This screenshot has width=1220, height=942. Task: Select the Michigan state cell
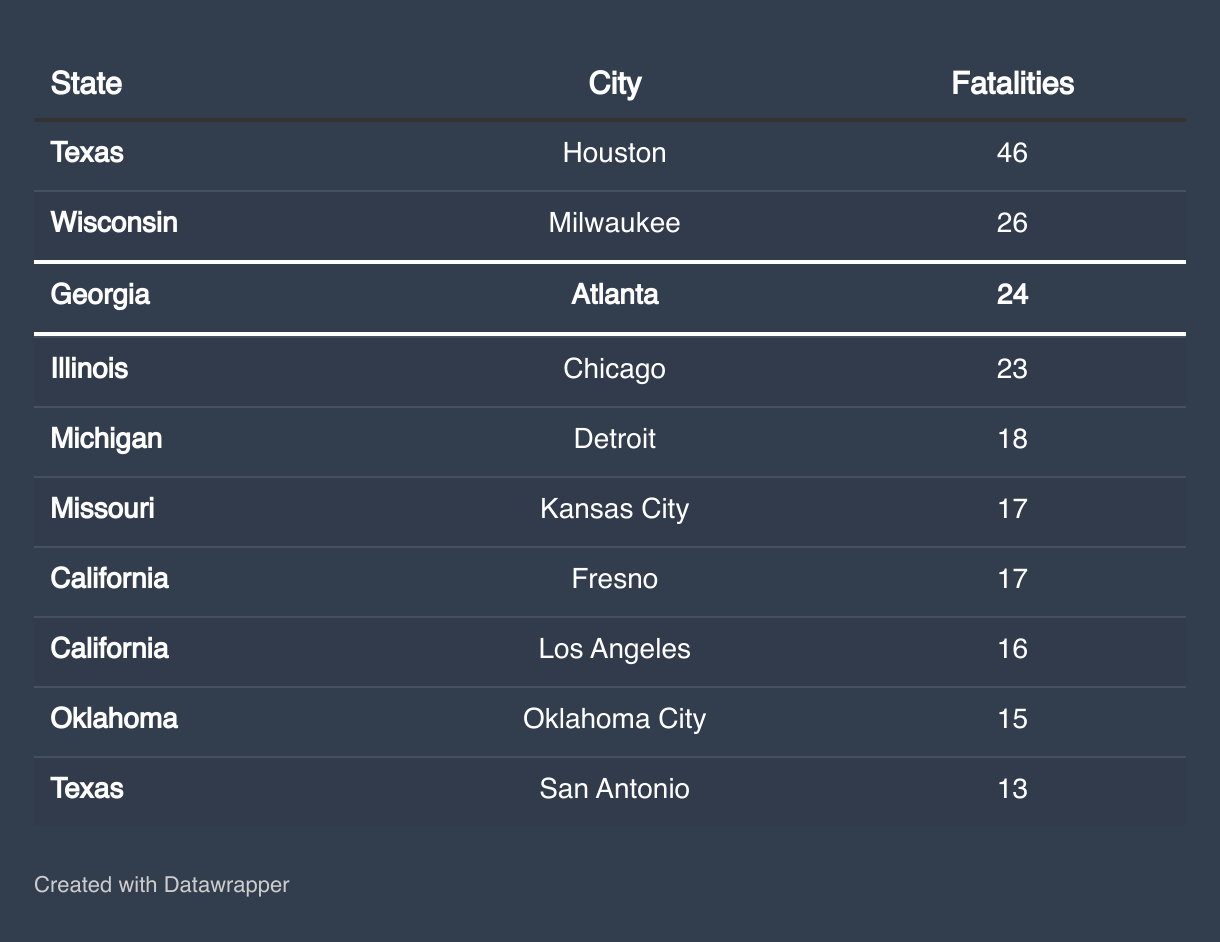click(x=106, y=439)
